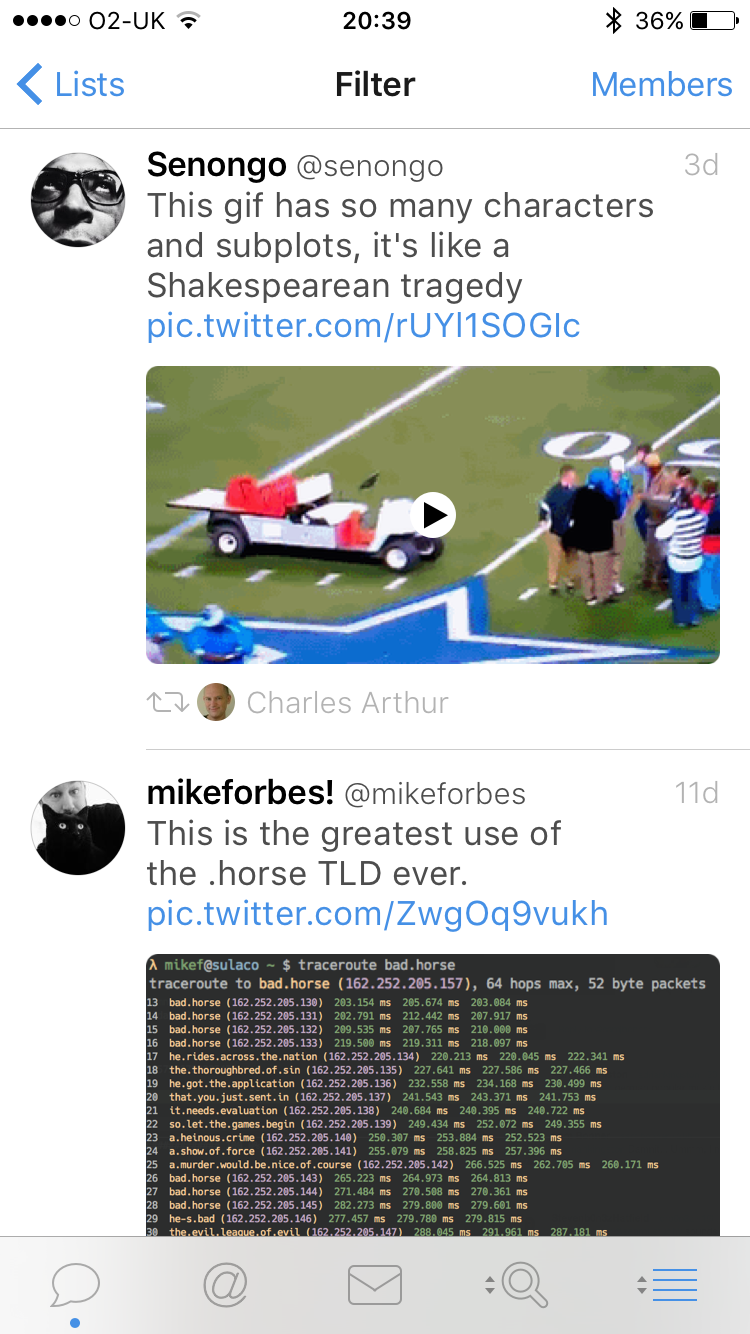Open the Messages envelope tab
750x1334 pixels.
pyautogui.click(x=375, y=1285)
